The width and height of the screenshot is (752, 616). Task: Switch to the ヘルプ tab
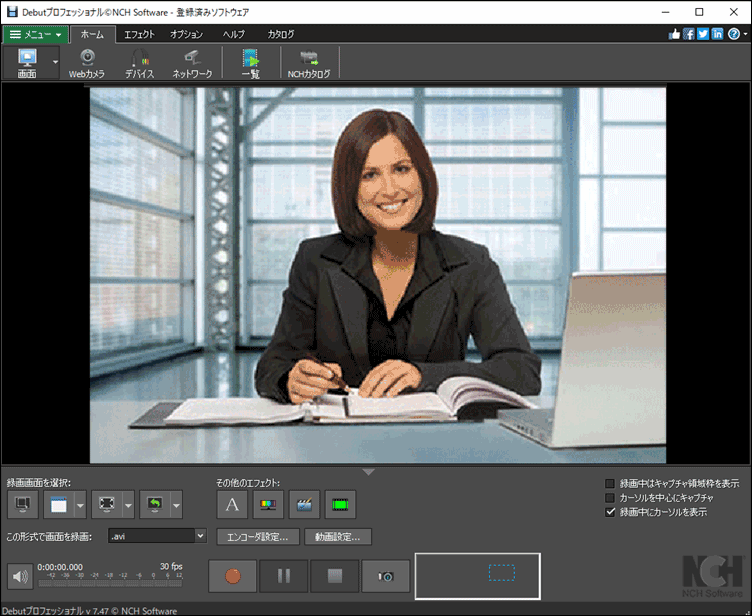click(x=234, y=35)
